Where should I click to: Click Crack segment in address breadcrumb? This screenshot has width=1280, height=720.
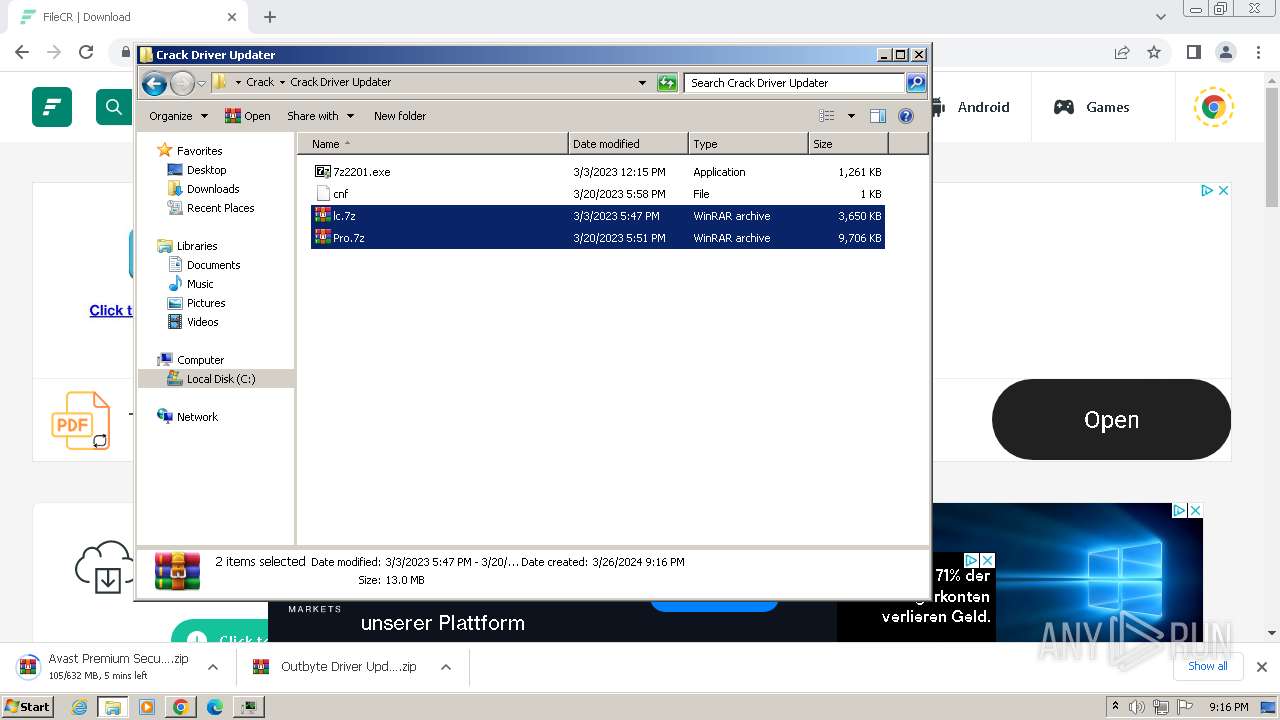[x=260, y=82]
